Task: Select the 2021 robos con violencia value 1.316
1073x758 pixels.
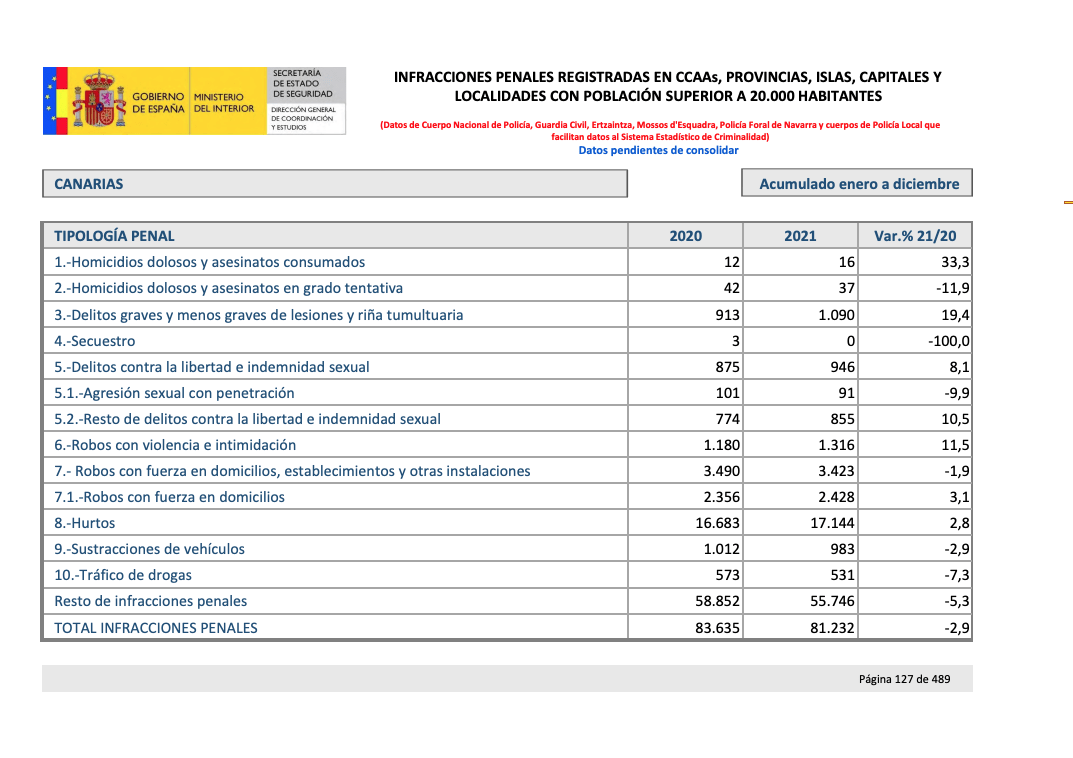Action: point(836,445)
